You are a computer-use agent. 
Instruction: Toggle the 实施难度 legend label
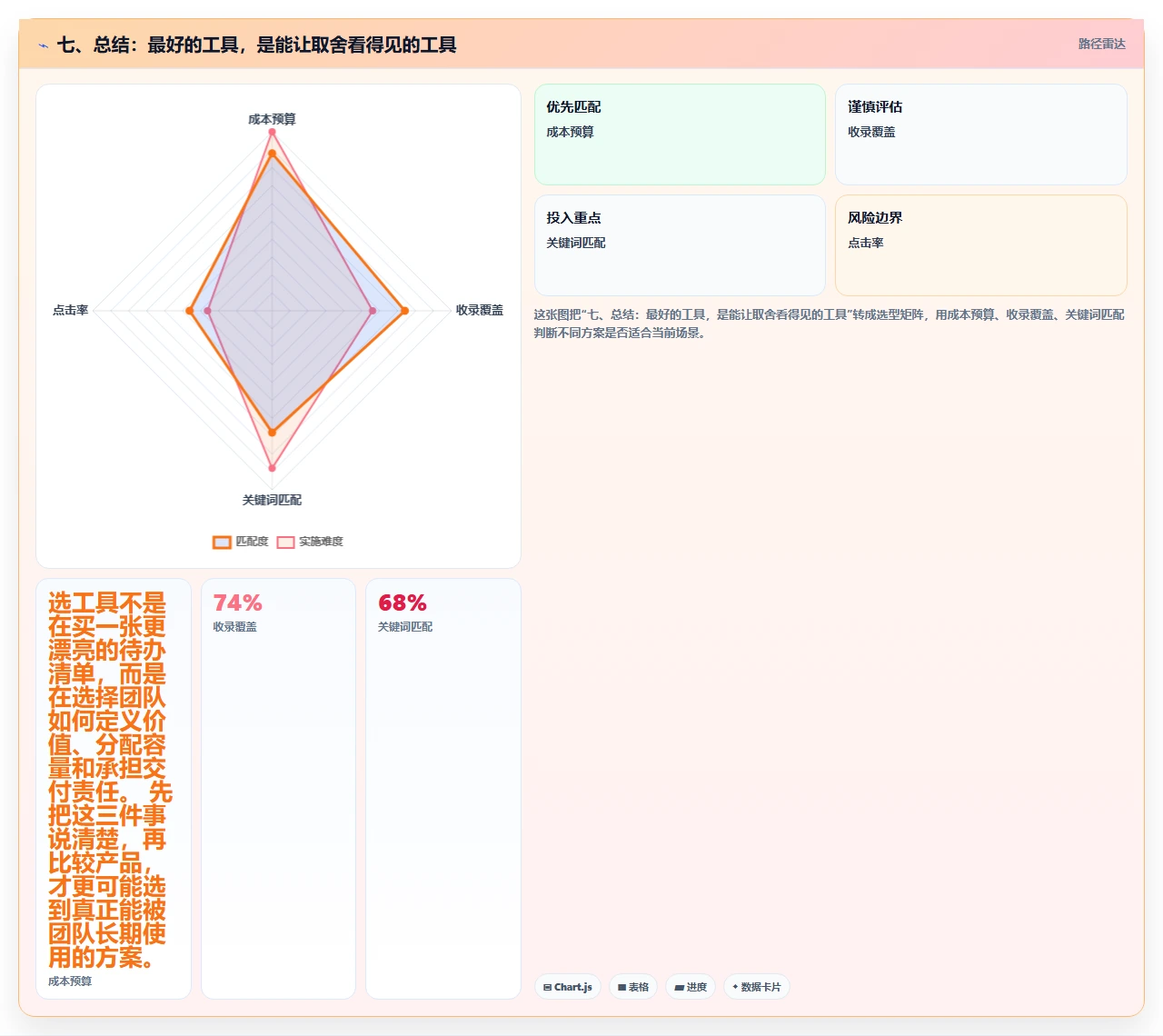pyautogui.click(x=321, y=542)
